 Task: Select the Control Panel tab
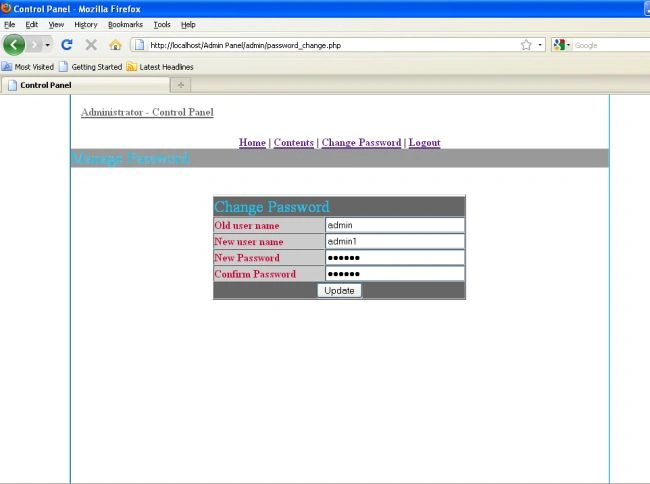pos(85,85)
